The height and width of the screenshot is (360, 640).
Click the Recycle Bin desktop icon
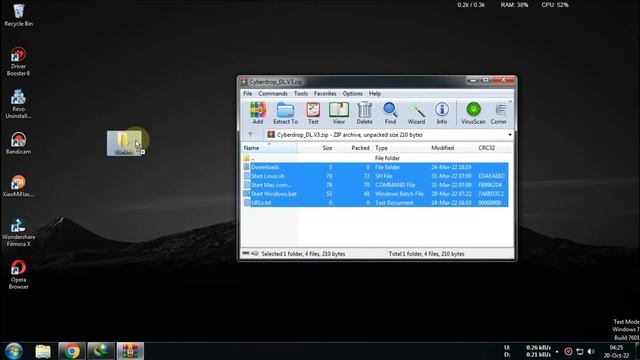(x=18, y=15)
